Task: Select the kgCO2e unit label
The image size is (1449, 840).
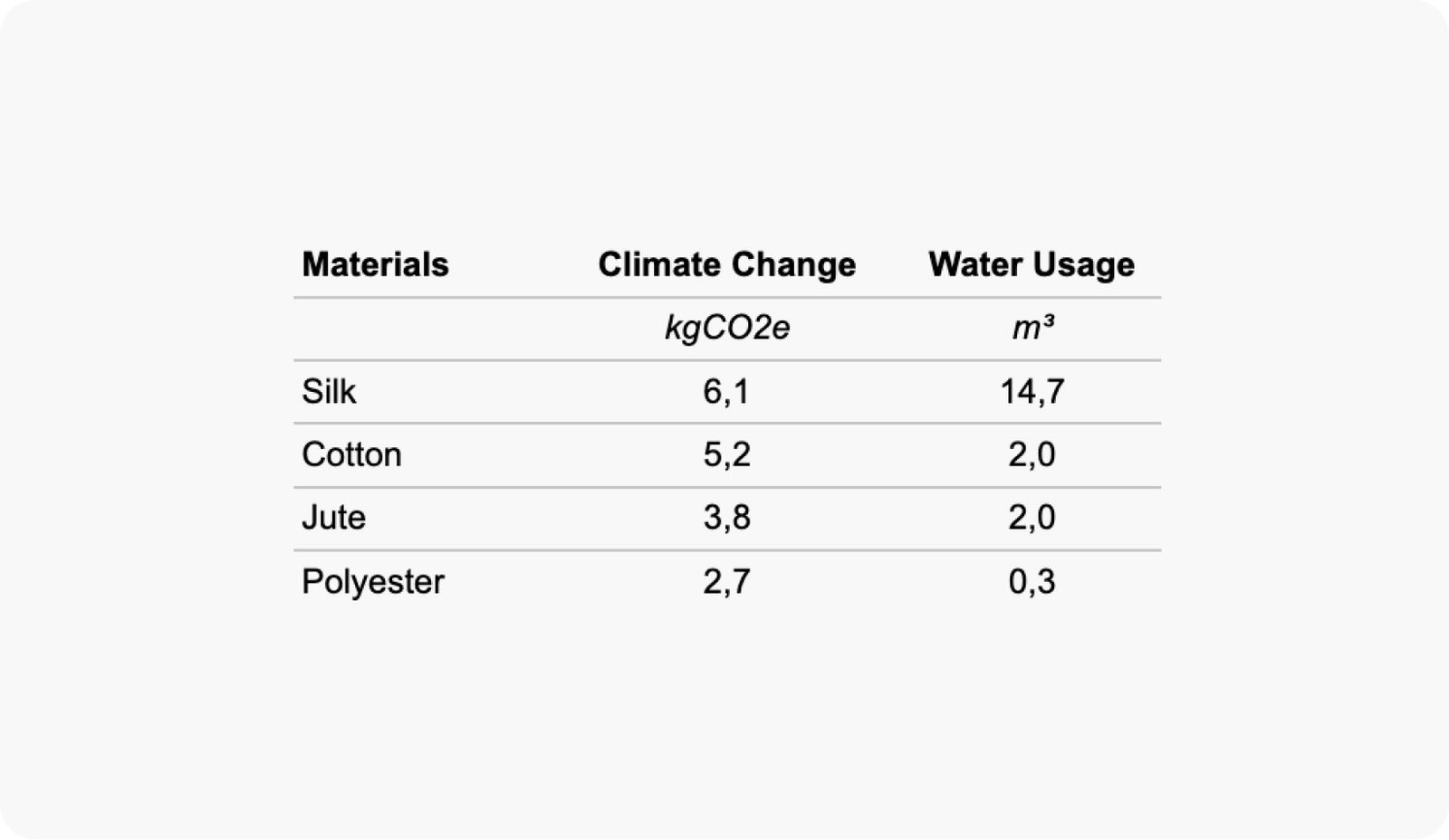Action: [x=726, y=328]
